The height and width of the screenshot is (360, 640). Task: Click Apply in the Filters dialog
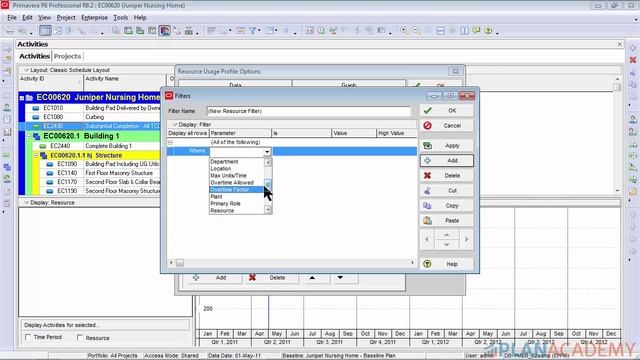click(x=447, y=146)
